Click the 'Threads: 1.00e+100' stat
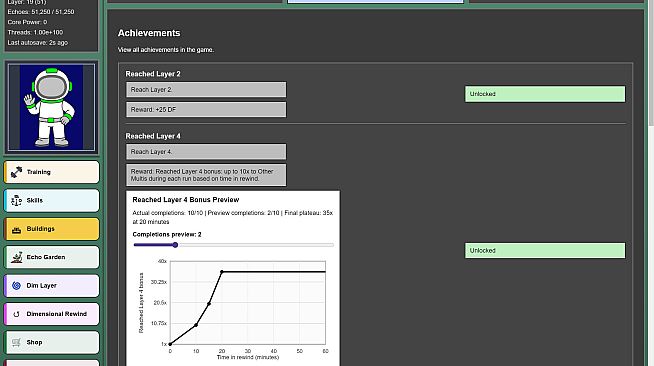Screen dimensions: 654x366 [35, 32]
